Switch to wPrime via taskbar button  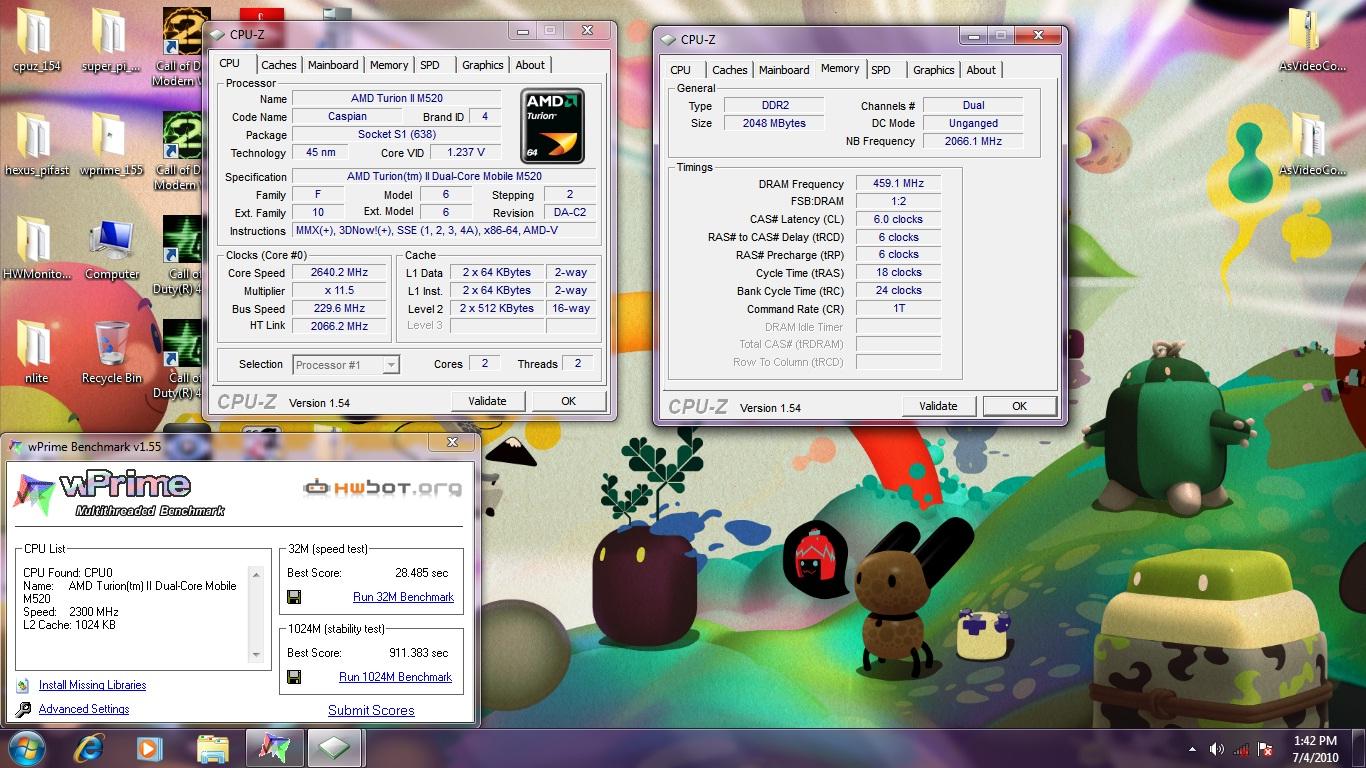click(274, 748)
